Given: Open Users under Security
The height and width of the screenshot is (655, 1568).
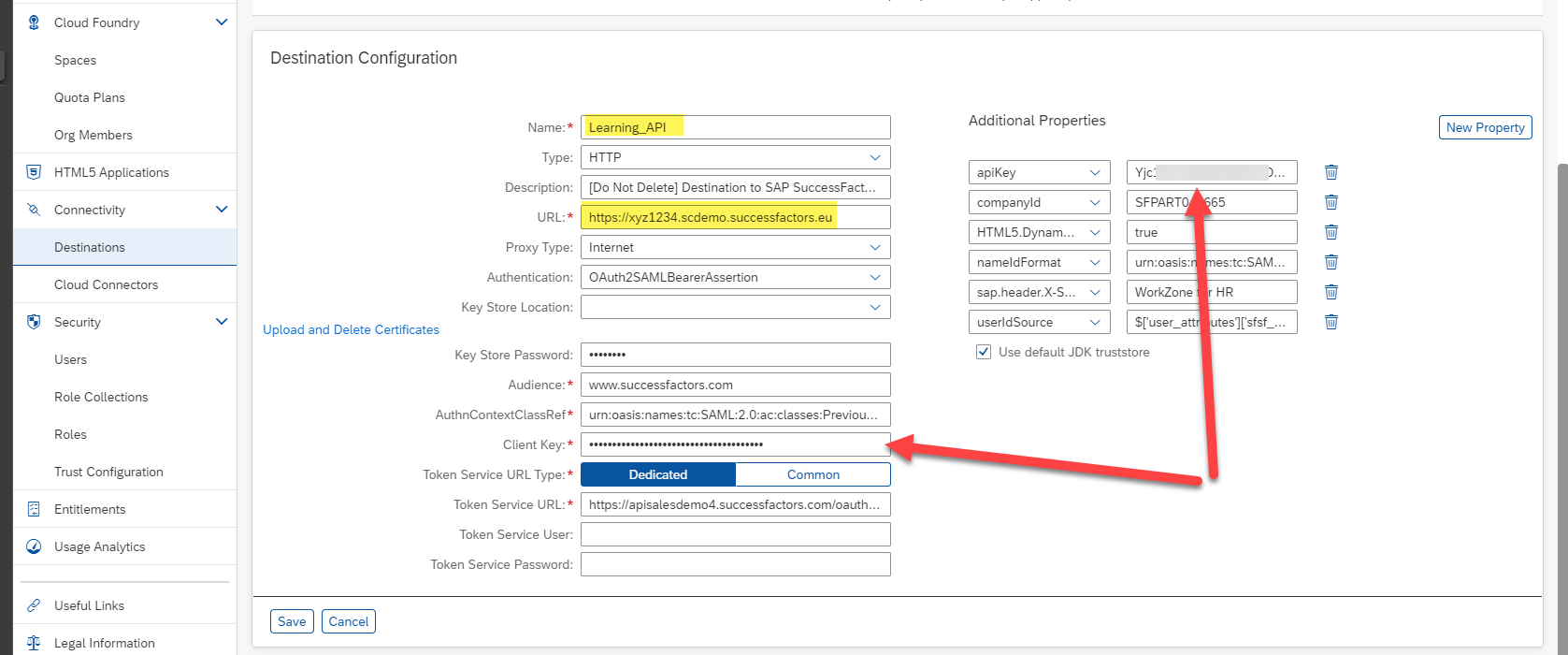Looking at the screenshot, I should [124, 359].
